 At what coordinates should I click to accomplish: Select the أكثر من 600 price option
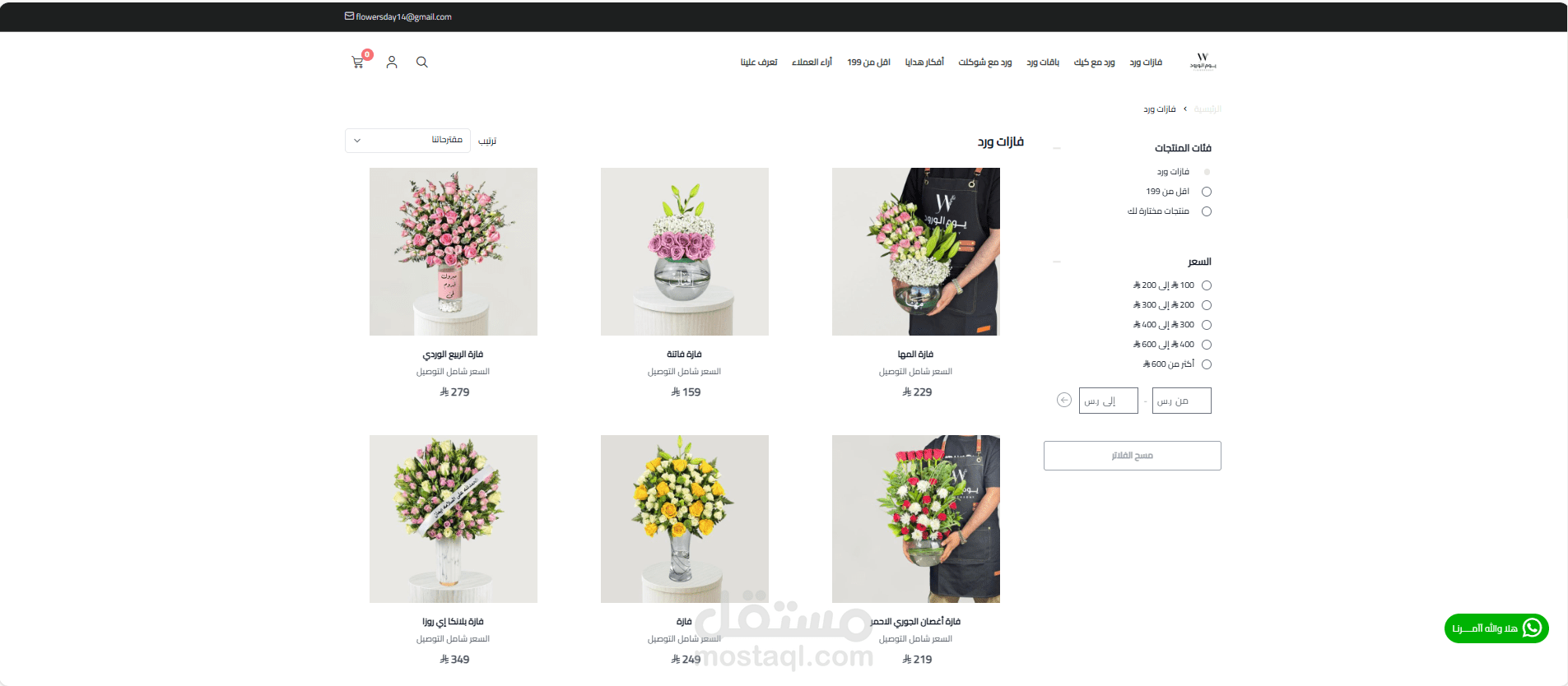tap(1207, 364)
